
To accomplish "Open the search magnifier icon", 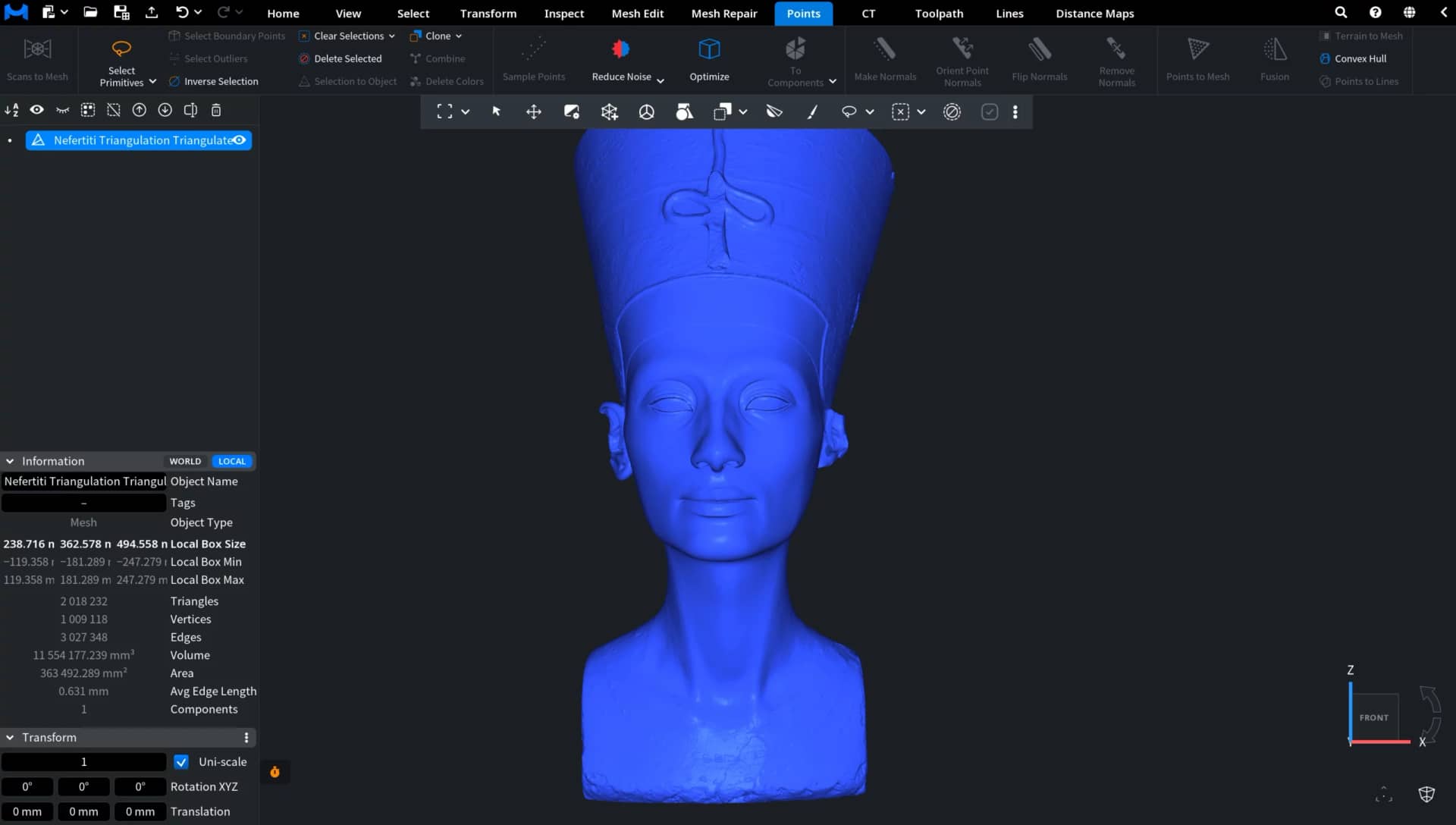I will [1341, 13].
